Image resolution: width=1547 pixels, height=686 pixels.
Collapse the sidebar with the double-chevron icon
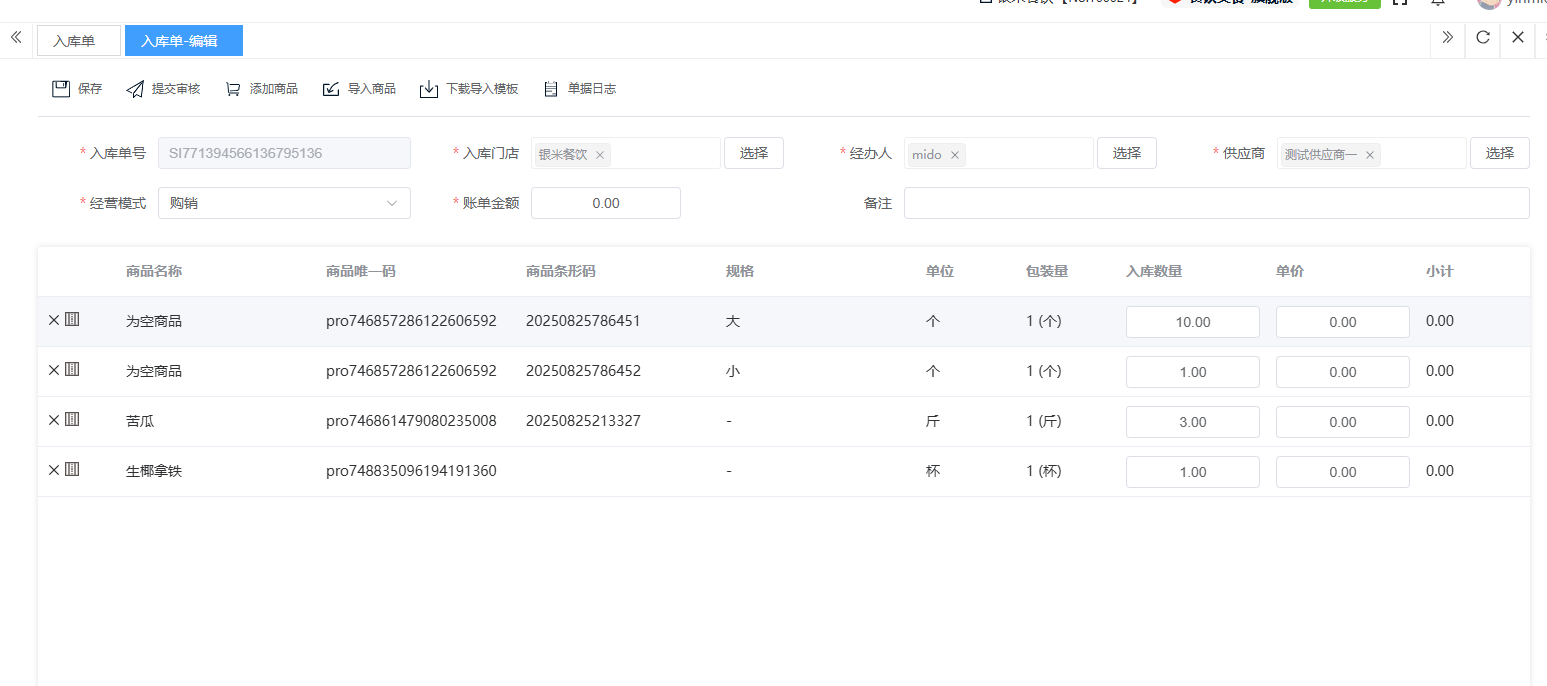click(x=16, y=38)
